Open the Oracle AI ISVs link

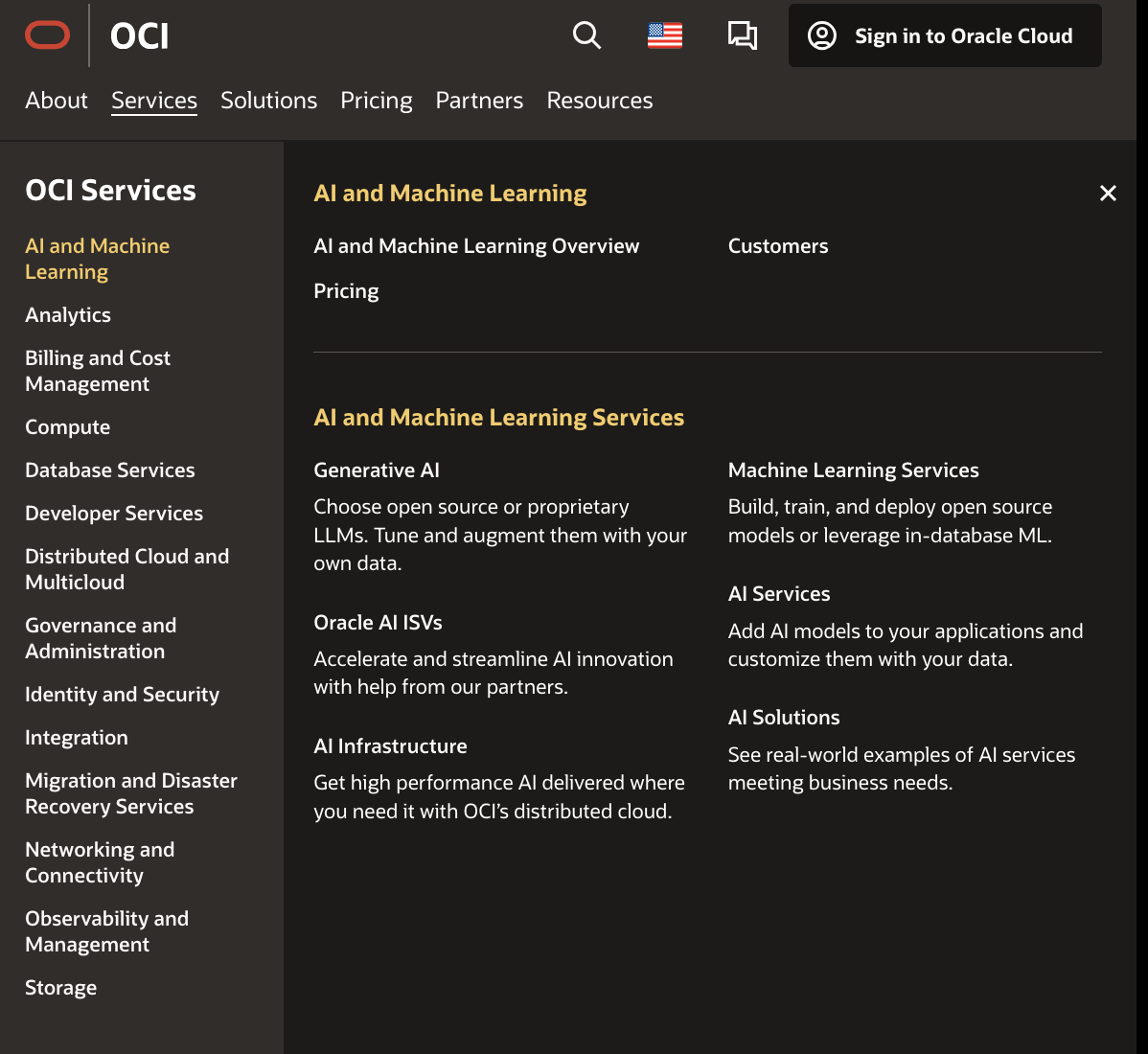click(x=378, y=622)
